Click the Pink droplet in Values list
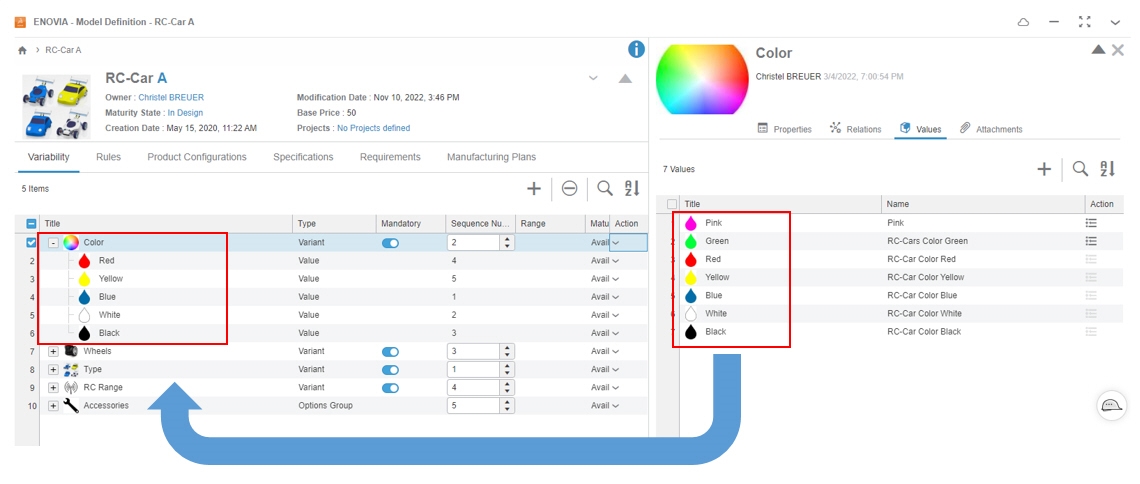The width and height of the screenshot is (1140, 484). coord(691,223)
